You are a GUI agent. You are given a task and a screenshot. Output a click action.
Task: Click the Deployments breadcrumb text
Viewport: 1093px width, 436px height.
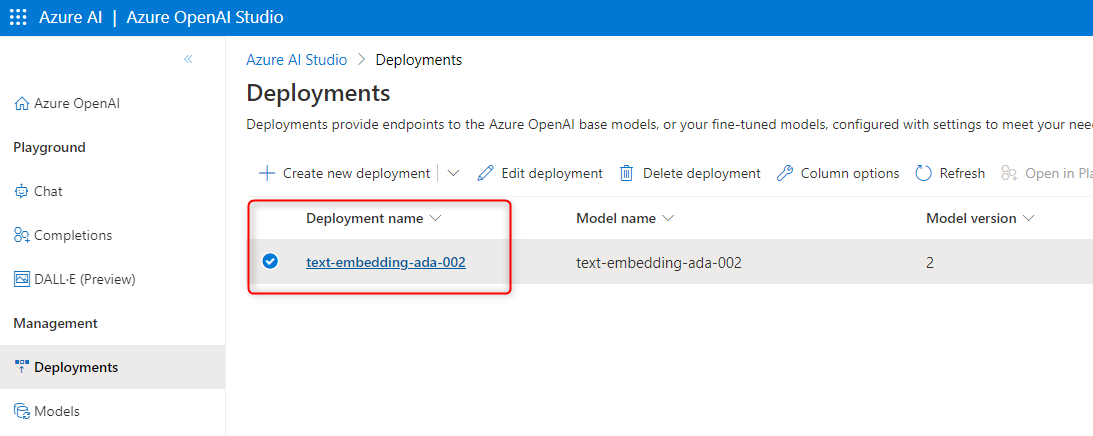click(x=418, y=59)
